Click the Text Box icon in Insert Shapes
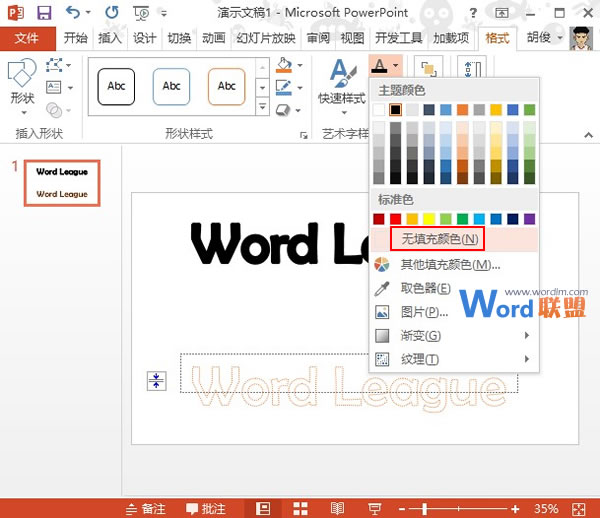600x518 pixels. (54, 88)
